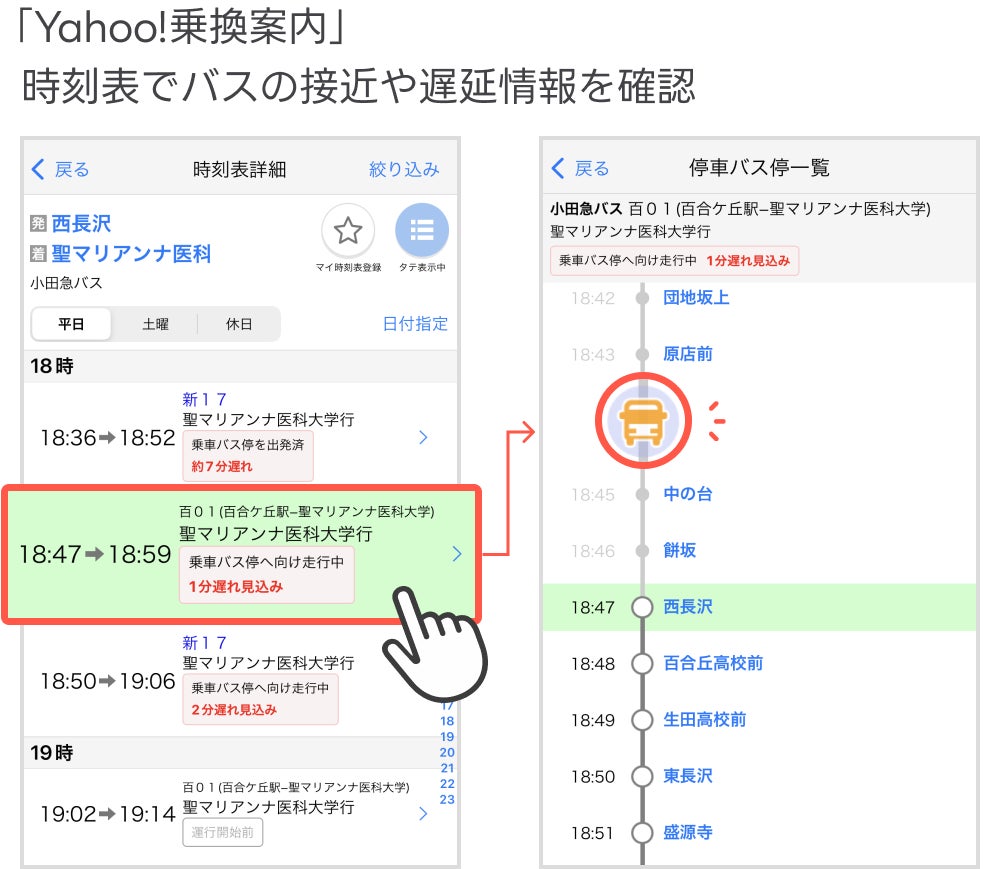Open chevron for 18:47→18:59 bus
The height and width of the screenshot is (869, 1000).
tap(457, 553)
